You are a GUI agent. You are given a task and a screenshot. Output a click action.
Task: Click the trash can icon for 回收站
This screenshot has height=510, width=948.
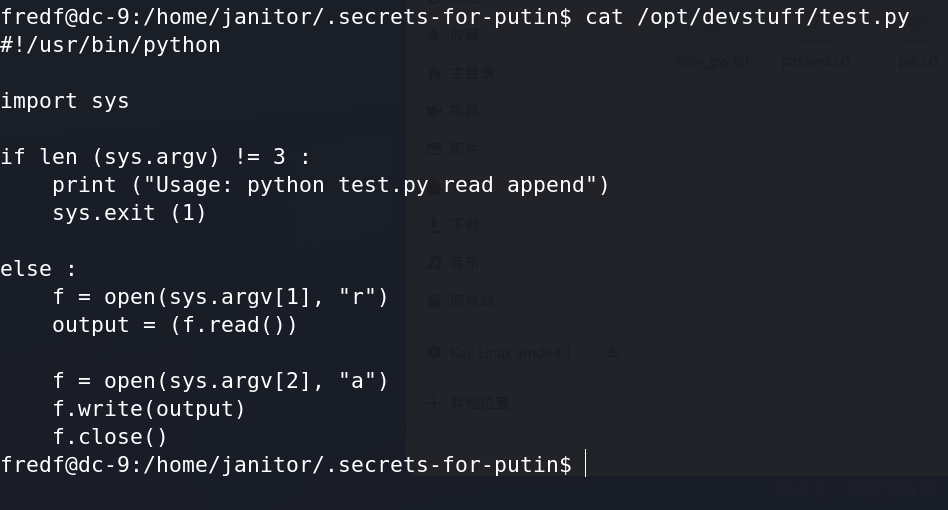(434, 300)
